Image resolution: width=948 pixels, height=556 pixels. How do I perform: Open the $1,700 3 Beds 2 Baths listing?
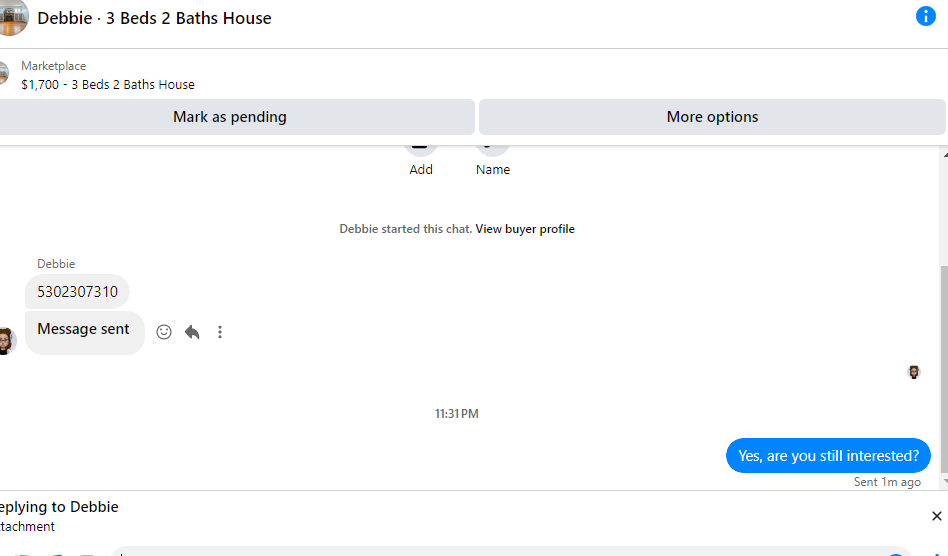coord(108,85)
